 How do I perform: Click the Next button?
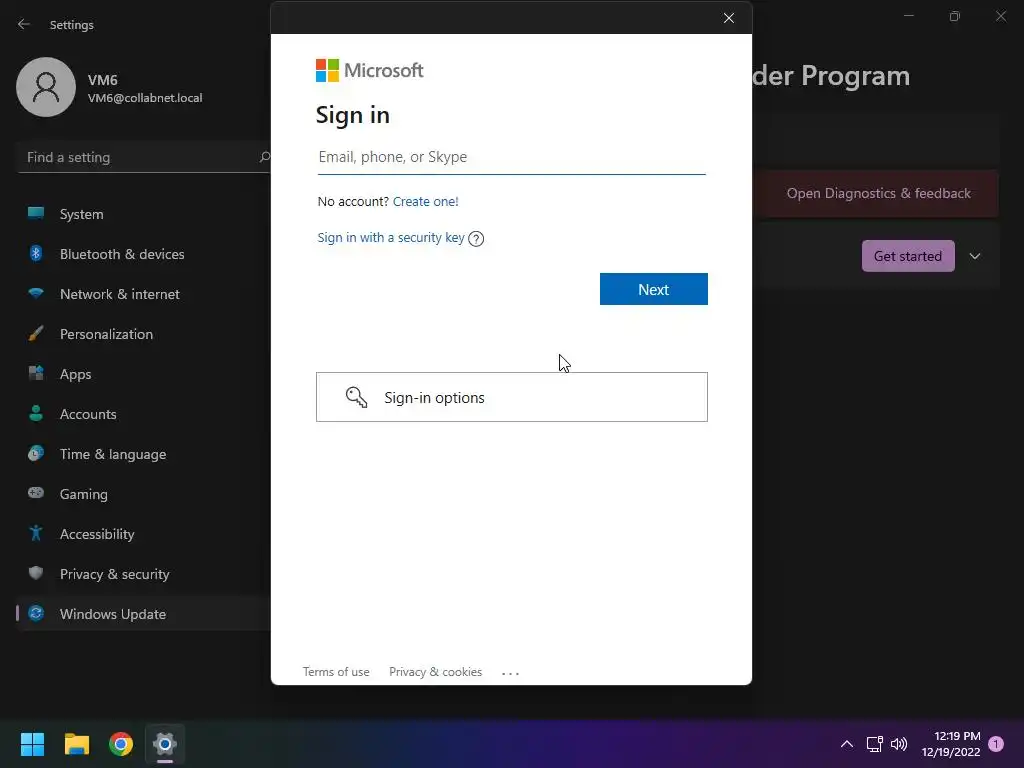click(654, 289)
